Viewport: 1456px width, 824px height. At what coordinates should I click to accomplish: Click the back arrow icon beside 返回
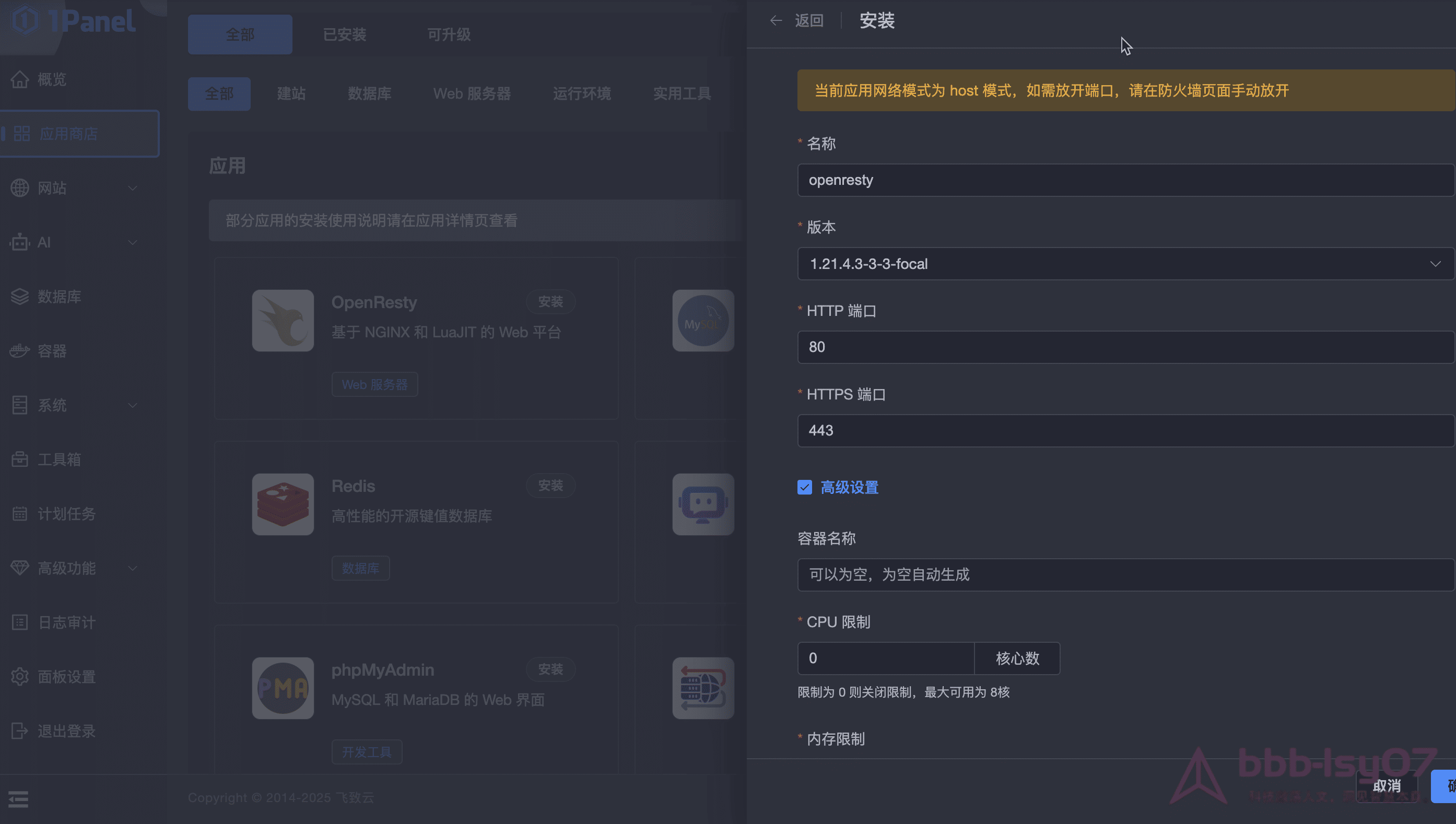(x=776, y=21)
